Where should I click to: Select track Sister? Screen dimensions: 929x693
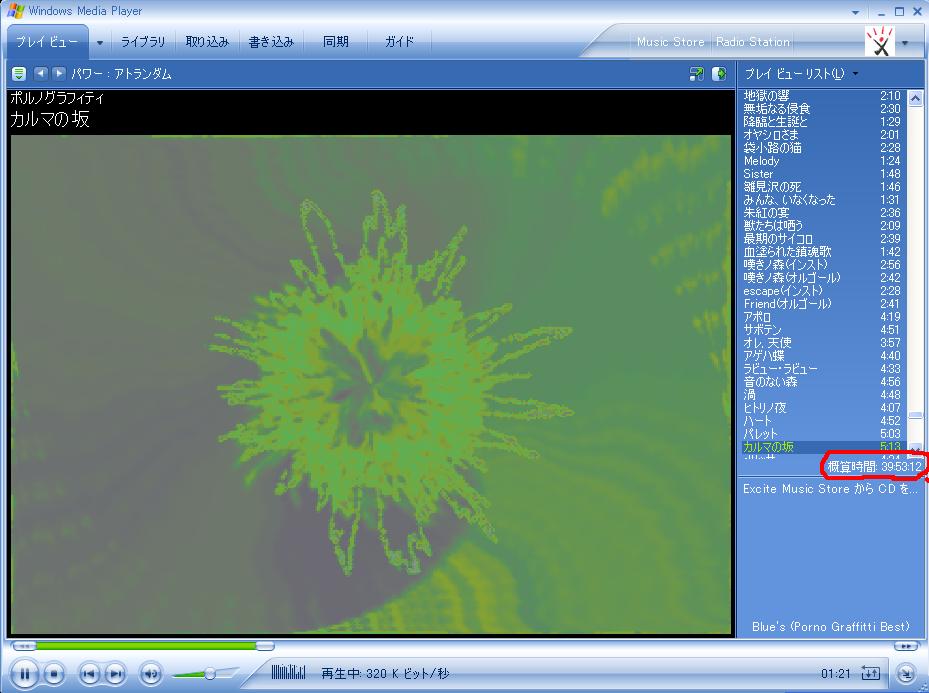coord(822,174)
